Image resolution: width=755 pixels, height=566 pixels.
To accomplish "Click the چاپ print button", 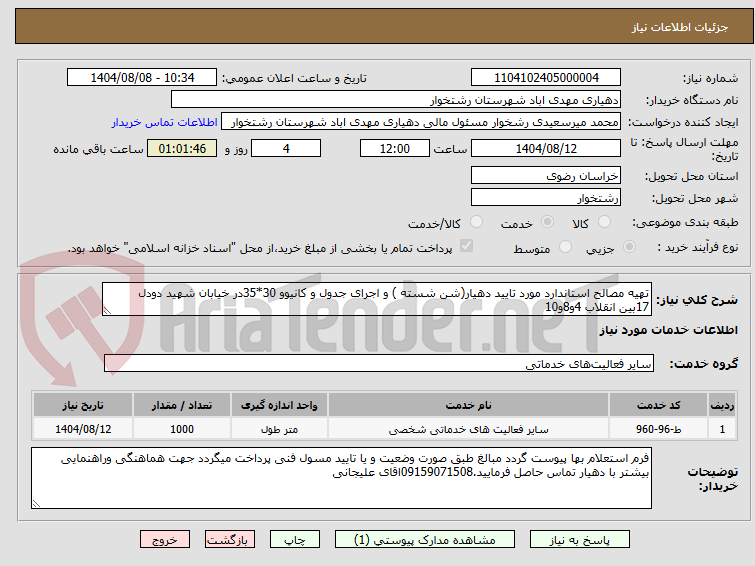I will pos(295,540).
